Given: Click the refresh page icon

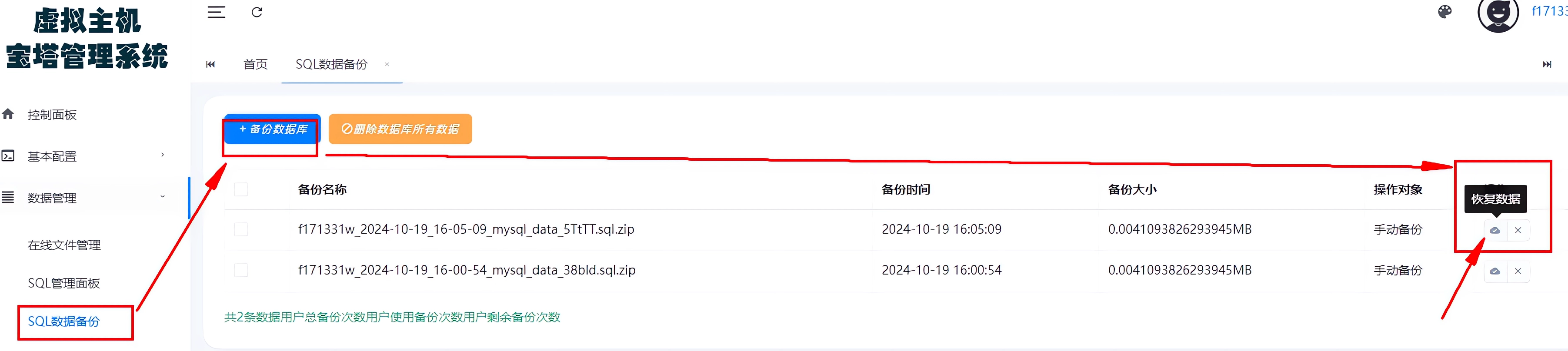Looking at the screenshot, I should tap(257, 12).
